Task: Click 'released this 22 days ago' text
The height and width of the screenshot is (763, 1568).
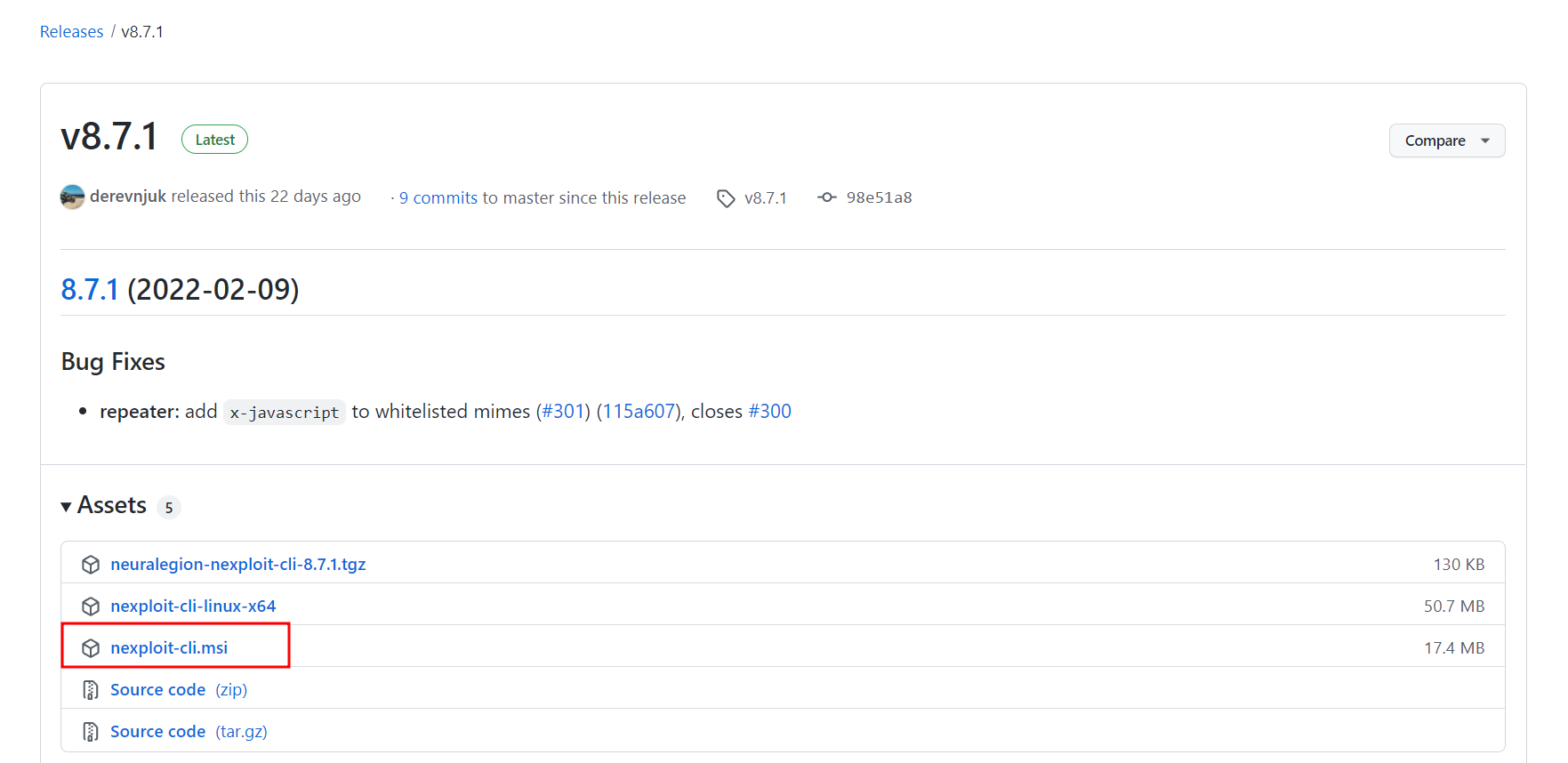Action: 266,197
